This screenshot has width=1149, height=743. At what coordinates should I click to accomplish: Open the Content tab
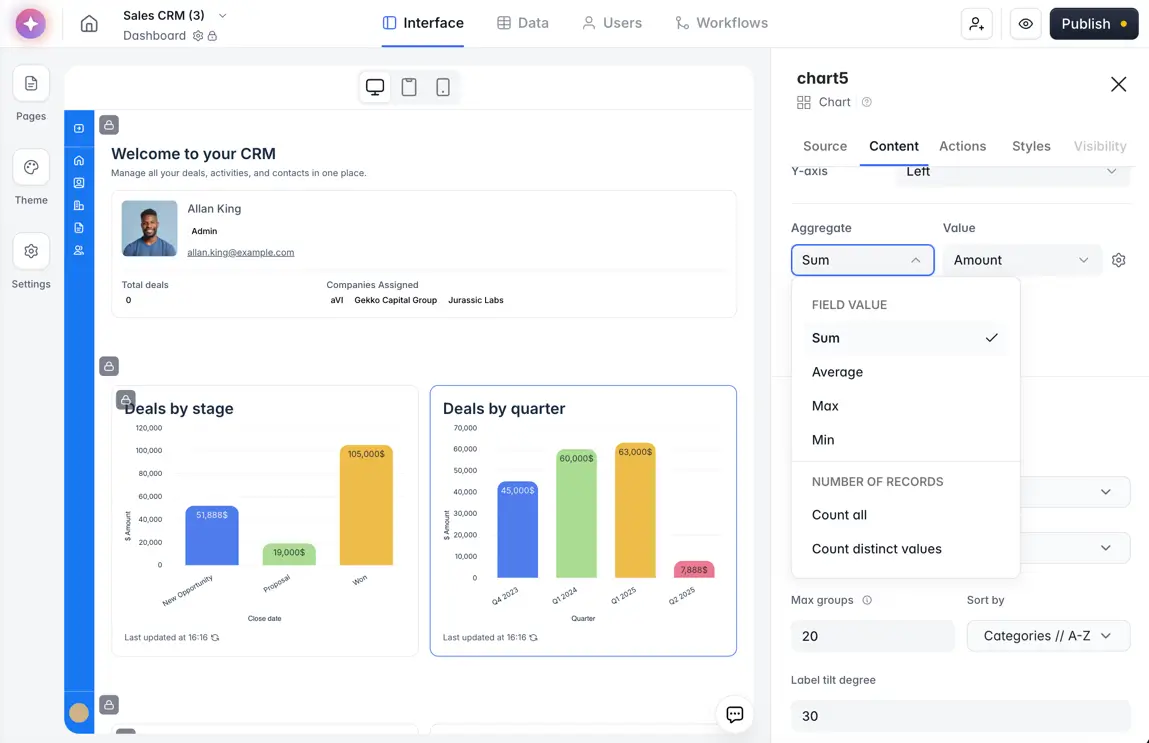pyautogui.click(x=893, y=146)
